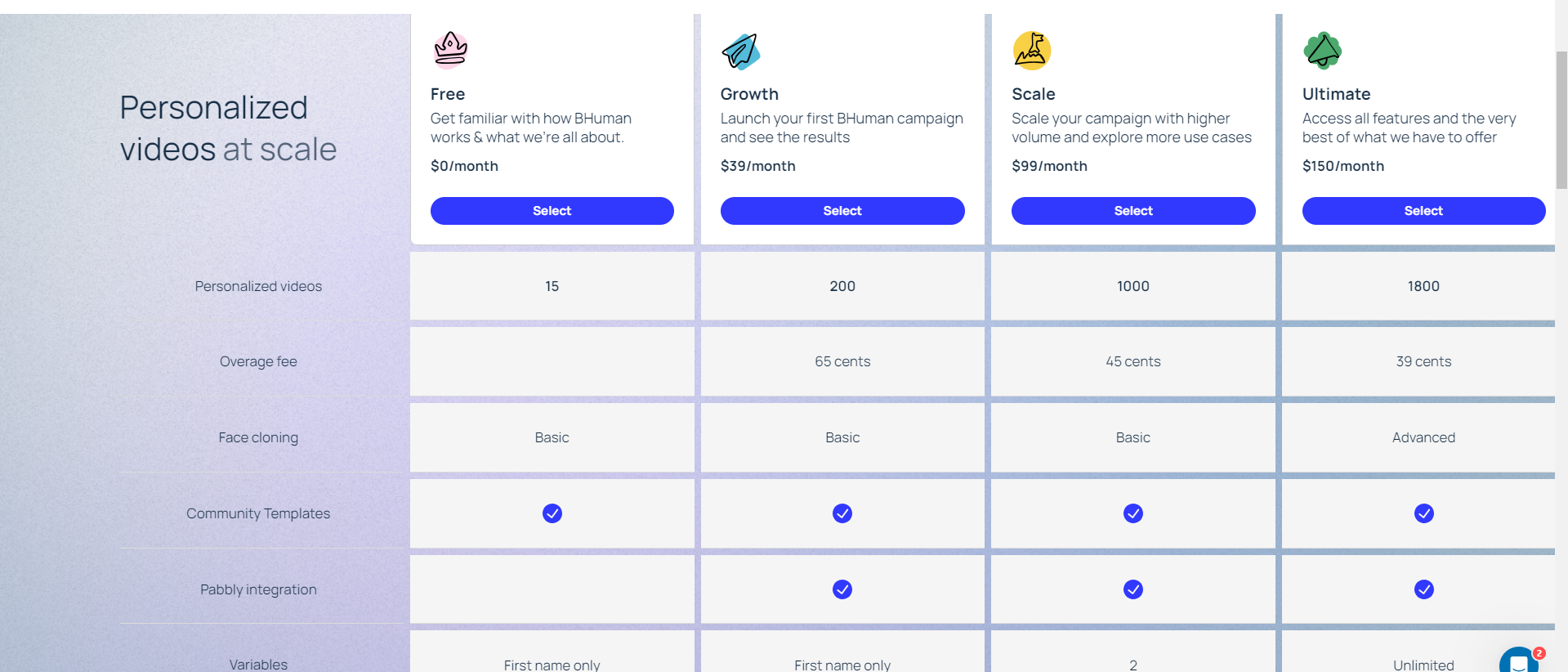This screenshot has width=1568, height=672.
Task: Click Community Templates checkmark under Ultimate
Action: tap(1424, 513)
